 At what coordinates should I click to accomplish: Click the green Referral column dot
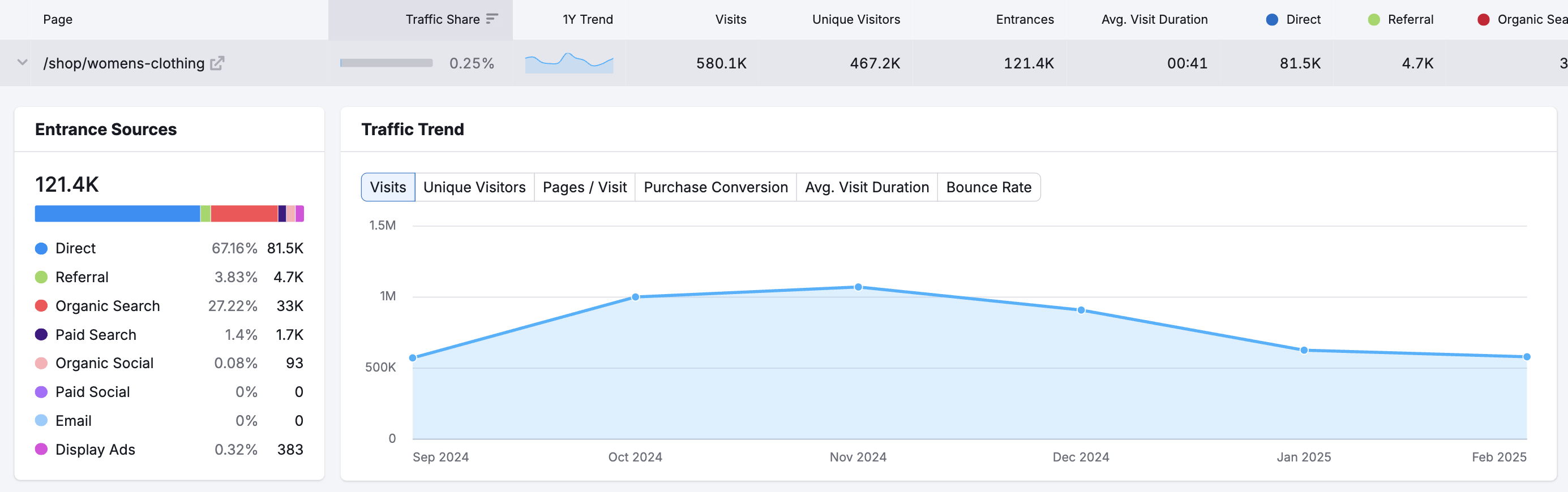pyautogui.click(x=1373, y=19)
